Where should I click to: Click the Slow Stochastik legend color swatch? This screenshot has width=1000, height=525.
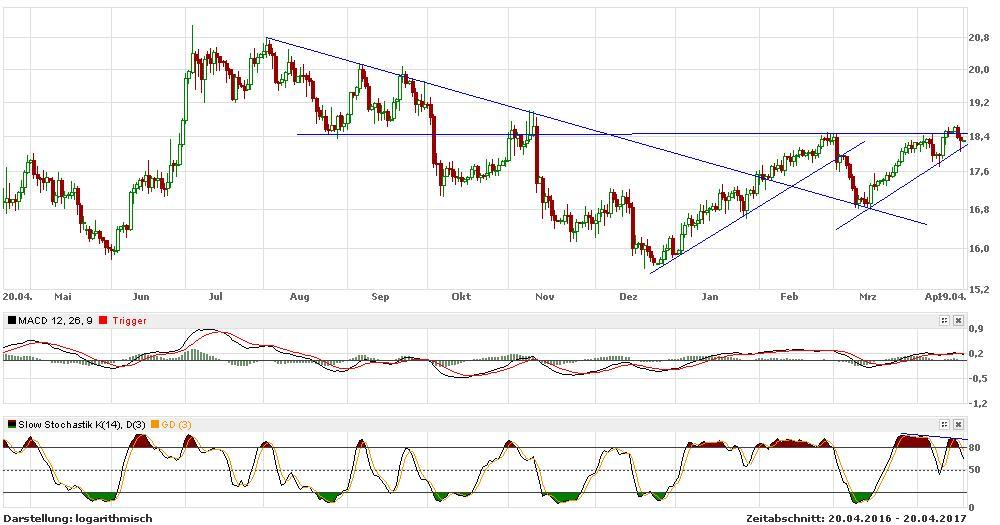tap(11, 425)
